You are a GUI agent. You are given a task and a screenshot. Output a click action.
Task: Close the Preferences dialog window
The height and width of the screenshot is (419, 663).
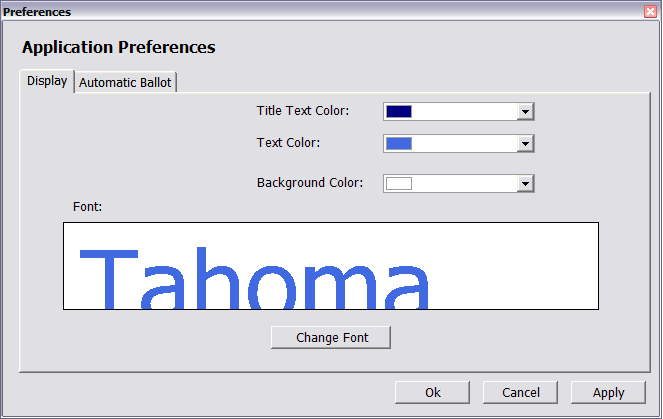(650, 11)
